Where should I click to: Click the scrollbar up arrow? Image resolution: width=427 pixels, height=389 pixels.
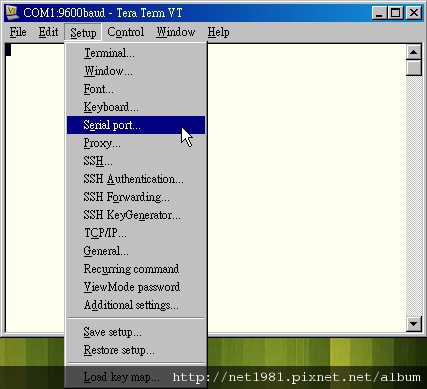point(414,52)
